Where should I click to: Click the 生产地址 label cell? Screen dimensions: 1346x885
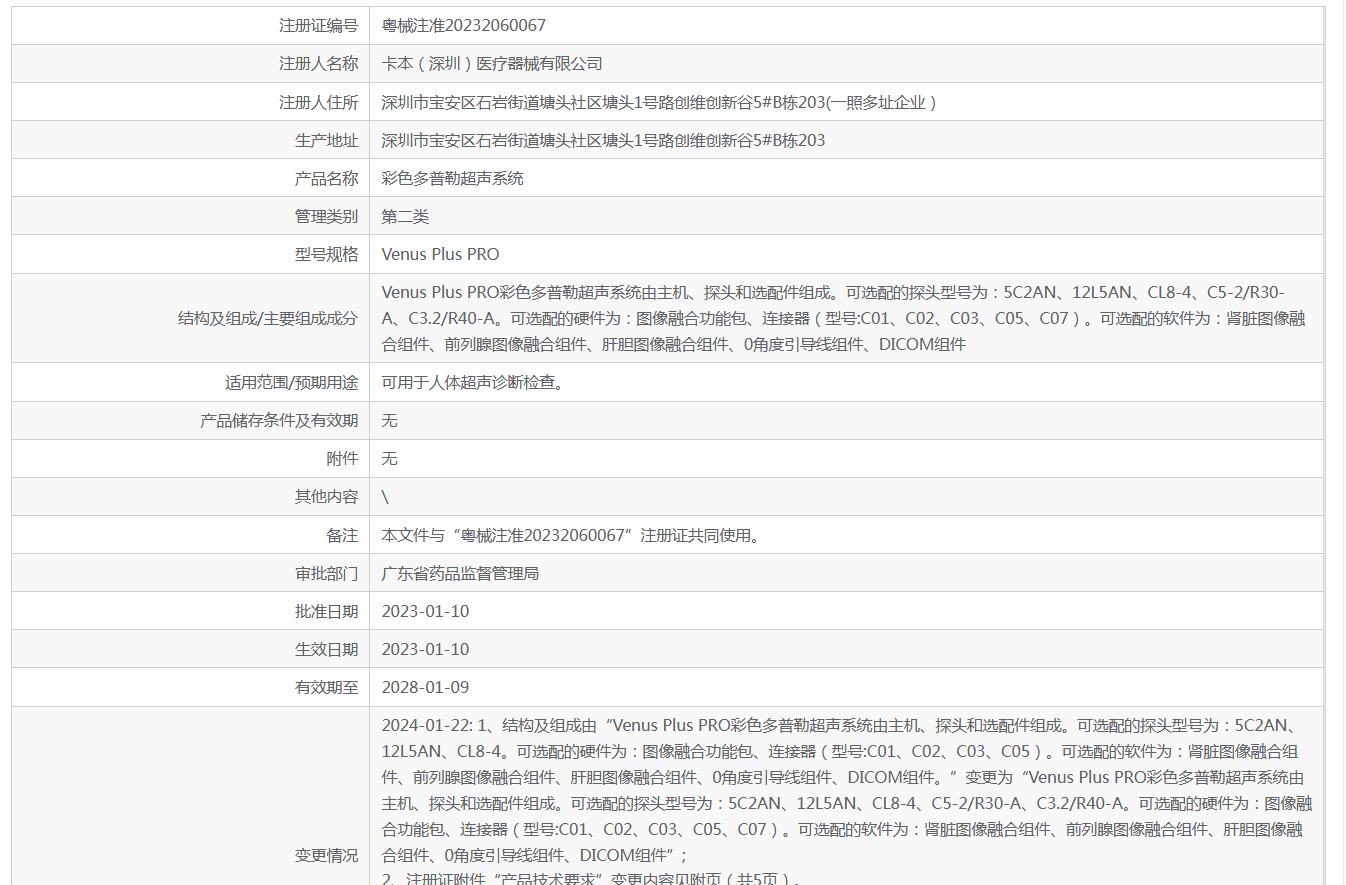pyautogui.click(x=190, y=140)
